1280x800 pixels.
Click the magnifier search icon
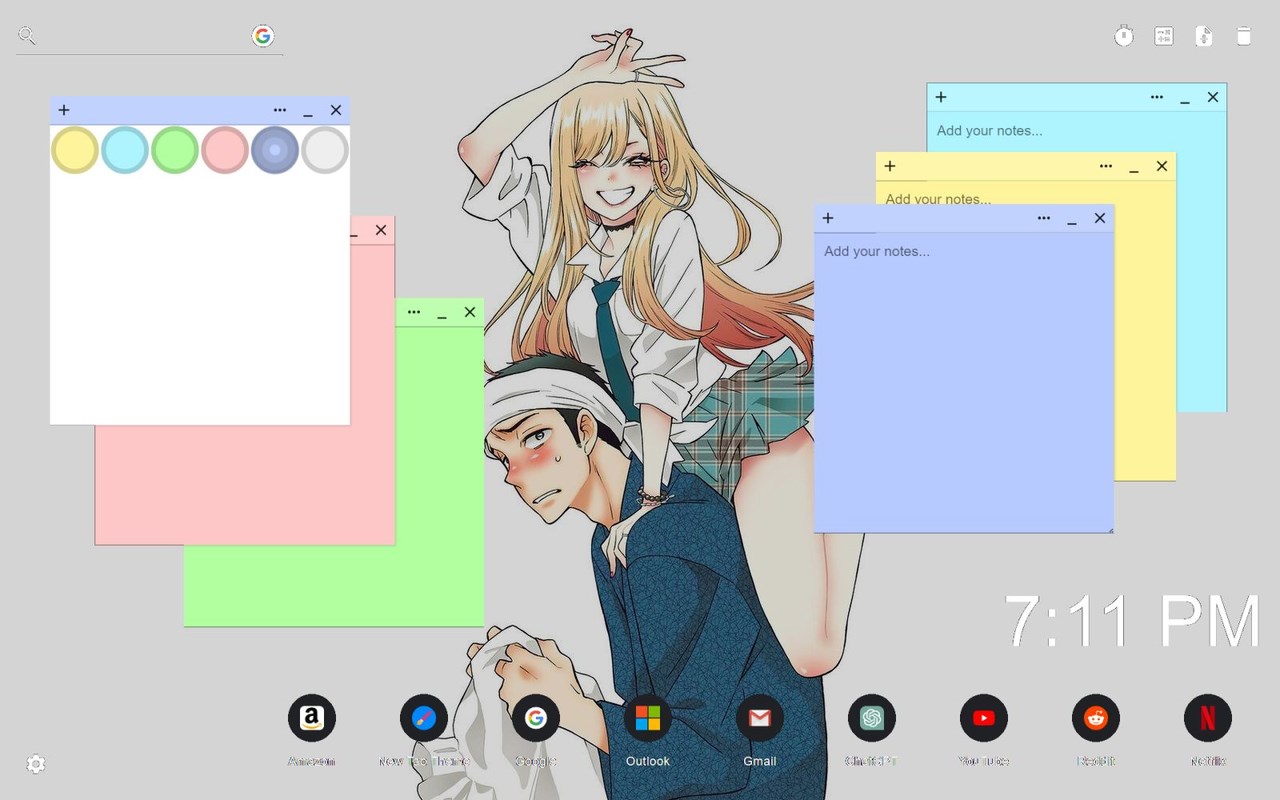tap(27, 37)
